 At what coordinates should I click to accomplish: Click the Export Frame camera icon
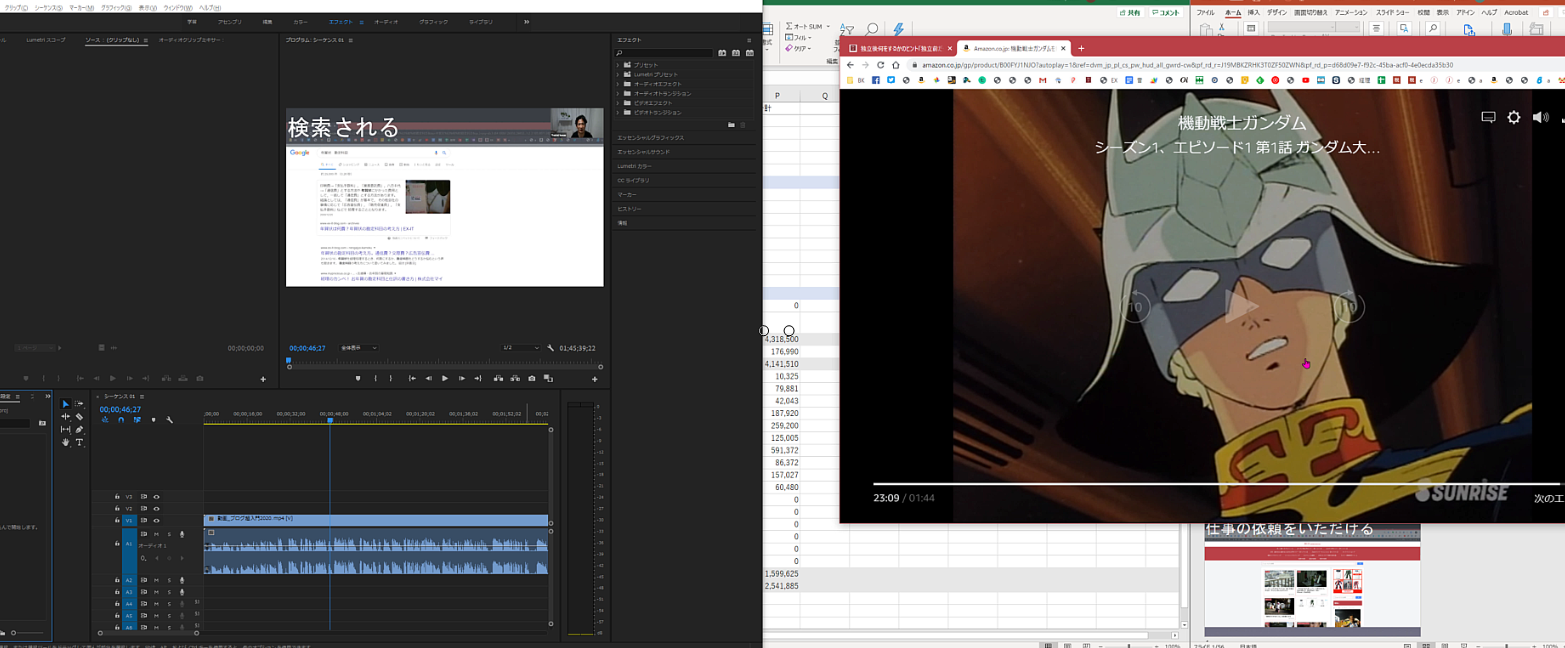click(531, 379)
